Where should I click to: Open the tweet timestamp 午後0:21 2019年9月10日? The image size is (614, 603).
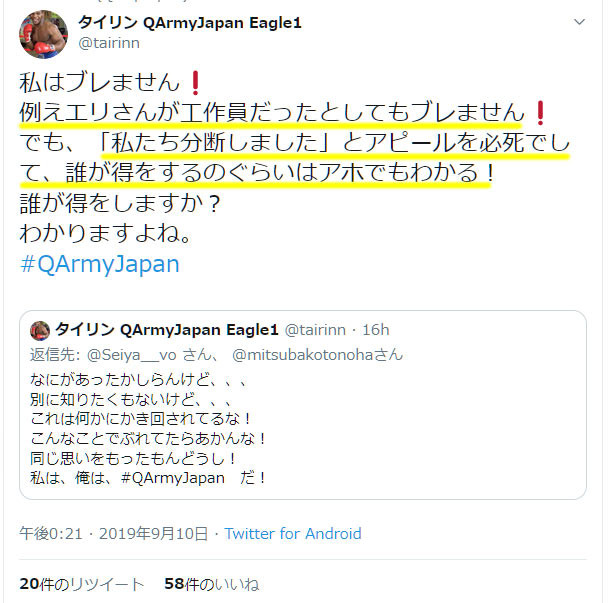click(113, 533)
